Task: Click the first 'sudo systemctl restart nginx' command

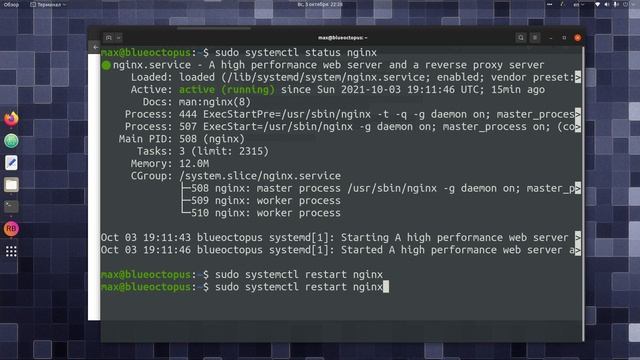Action: (299, 275)
